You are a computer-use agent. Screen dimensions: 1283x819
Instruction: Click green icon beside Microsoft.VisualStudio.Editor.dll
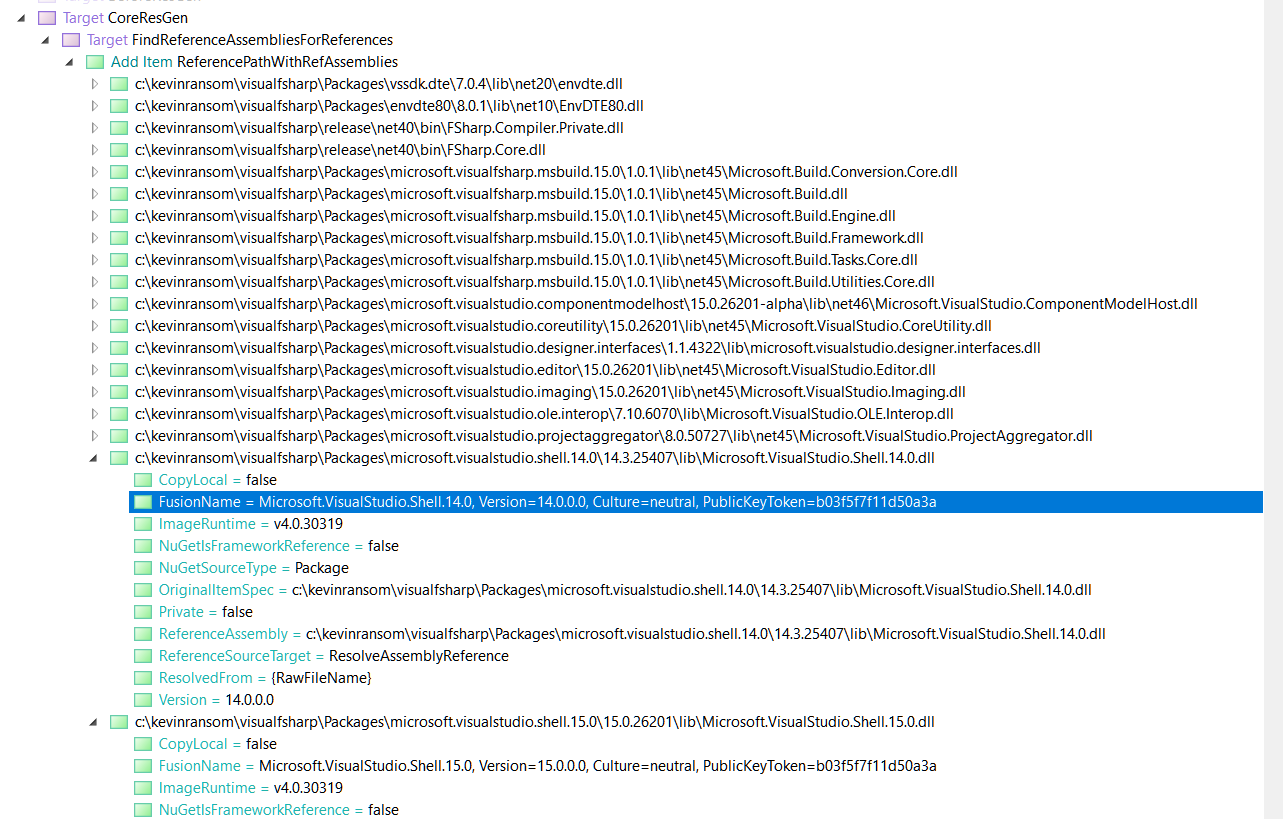click(118, 370)
